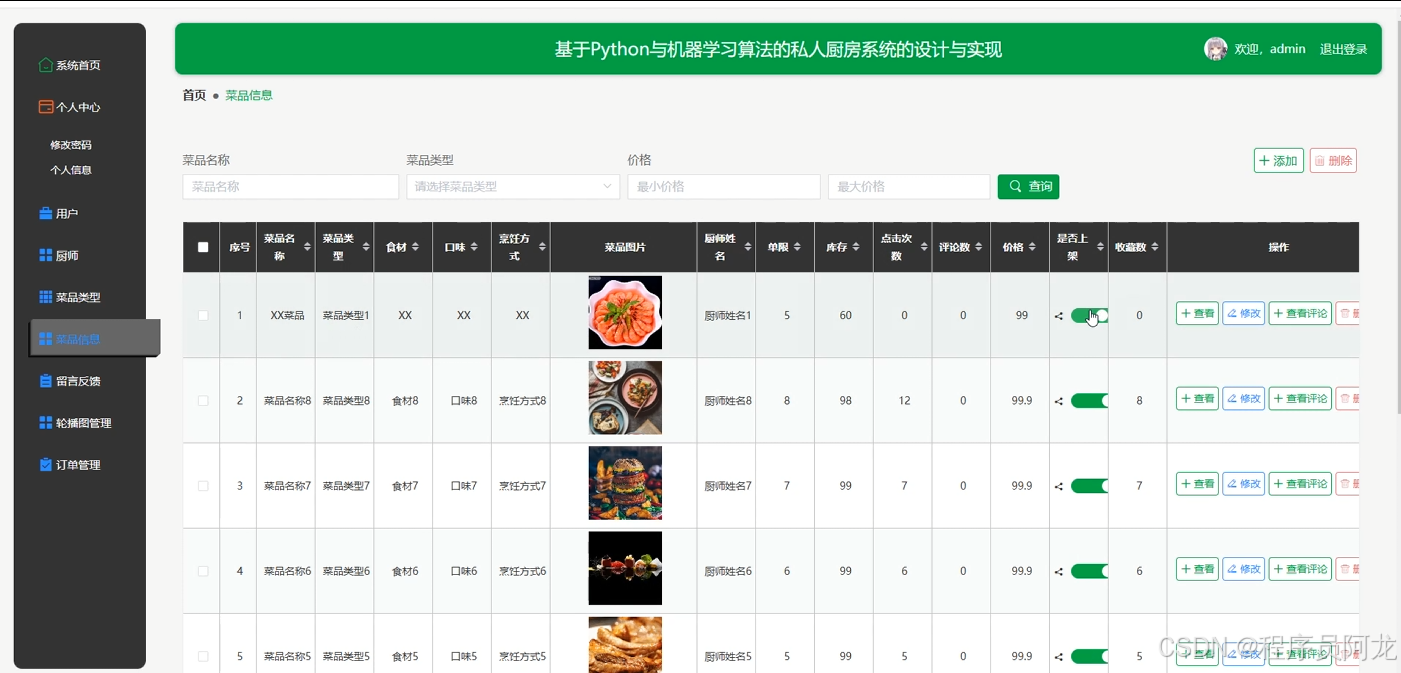Viewport: 1401px width, 673px height.
Task: Focus the 菜品名称 search field
Action: coord(290,187)
